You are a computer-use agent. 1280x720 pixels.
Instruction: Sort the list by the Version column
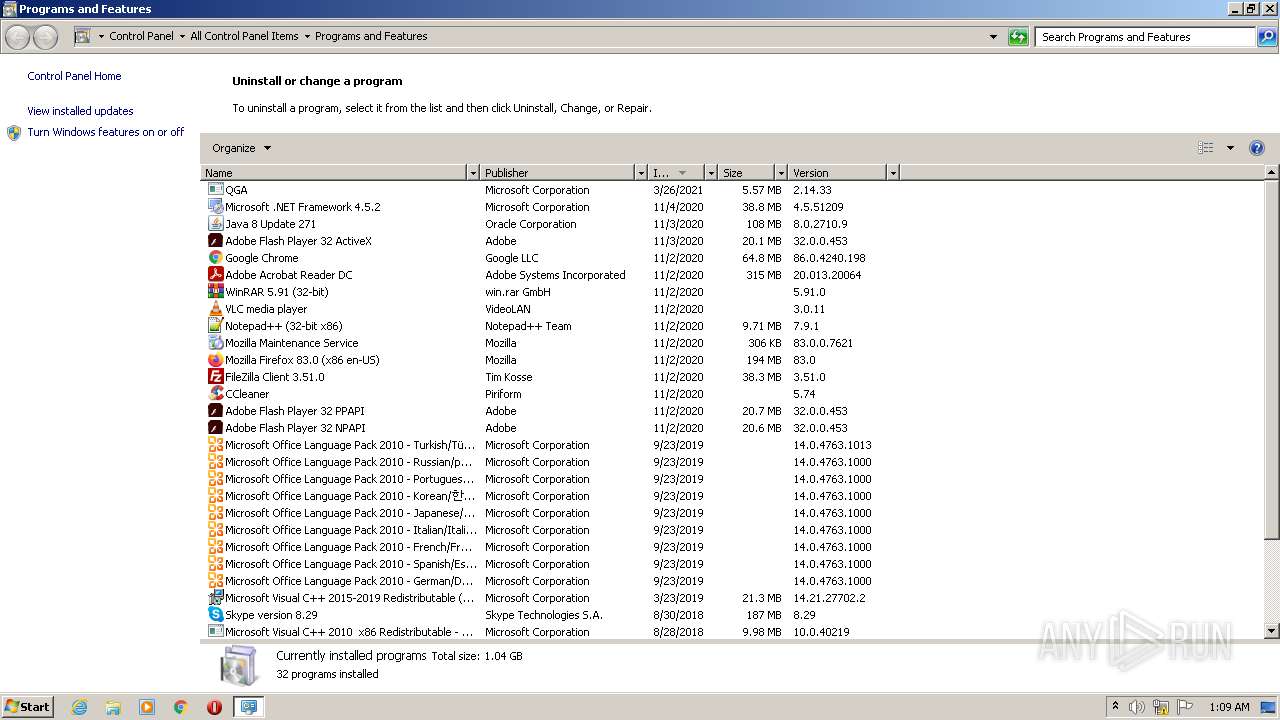[x=838, y=173]
